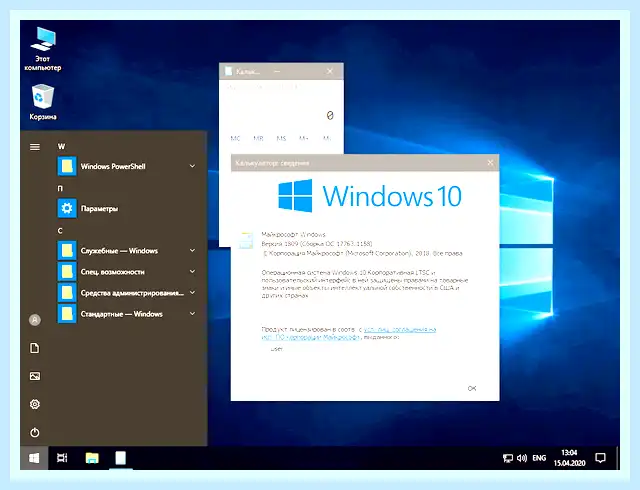Click the calculator taskbar app icon
The width and height of the screenshot is (640, 490).
click(x=120, y=458)
